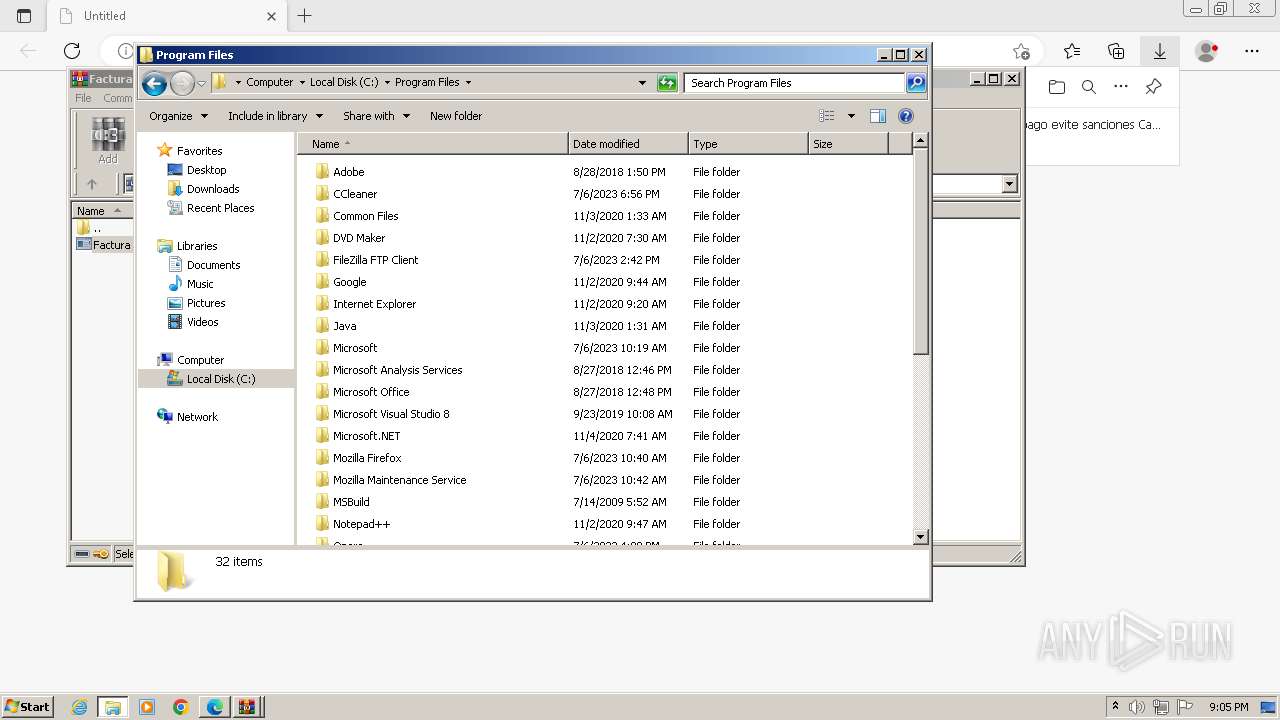Select the Common Files folder

(x=365, y=216)
